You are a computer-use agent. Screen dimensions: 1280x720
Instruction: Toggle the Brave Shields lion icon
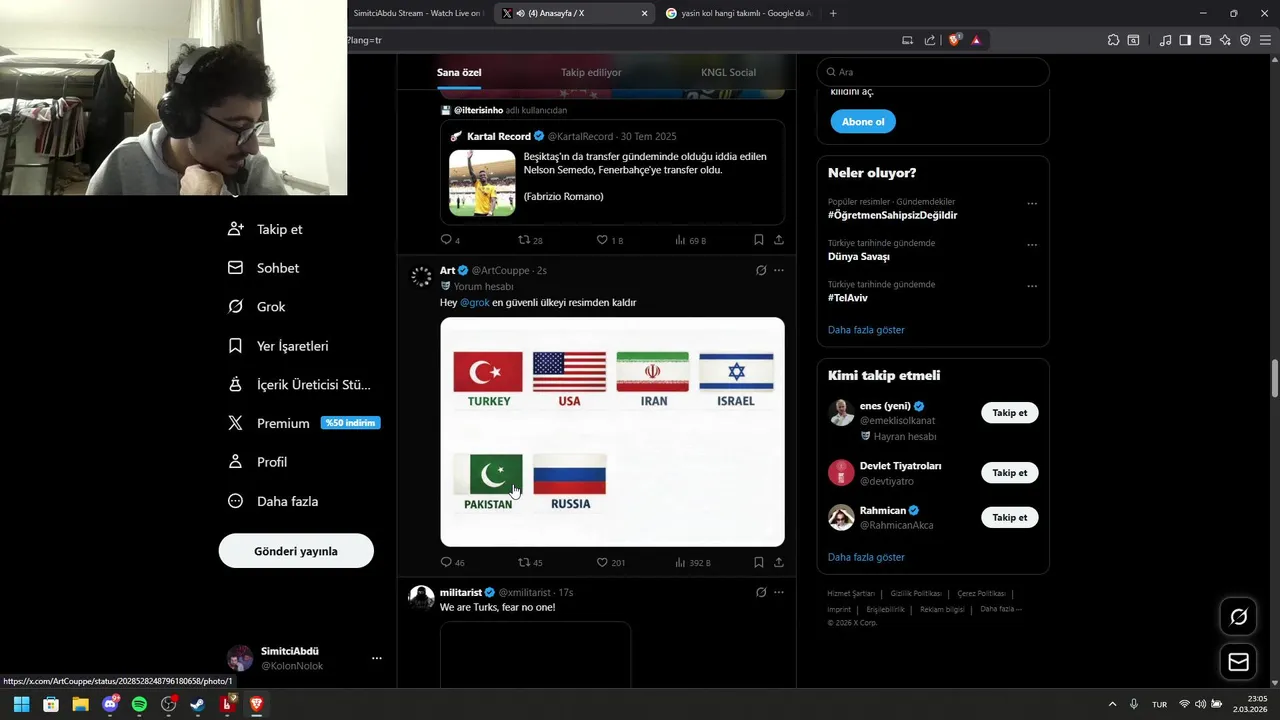(x=954, y=40)
